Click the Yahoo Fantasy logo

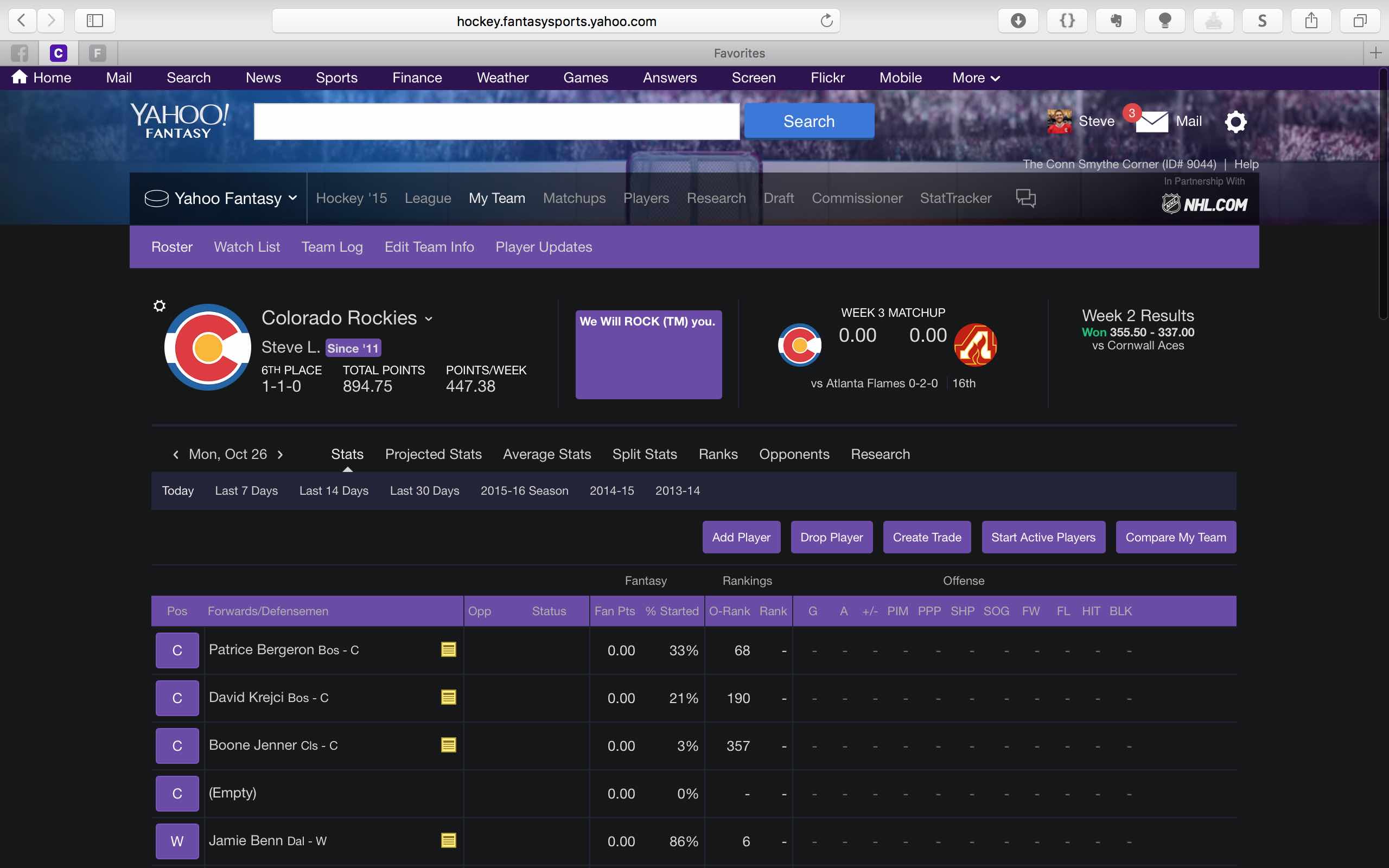(179, 120)
